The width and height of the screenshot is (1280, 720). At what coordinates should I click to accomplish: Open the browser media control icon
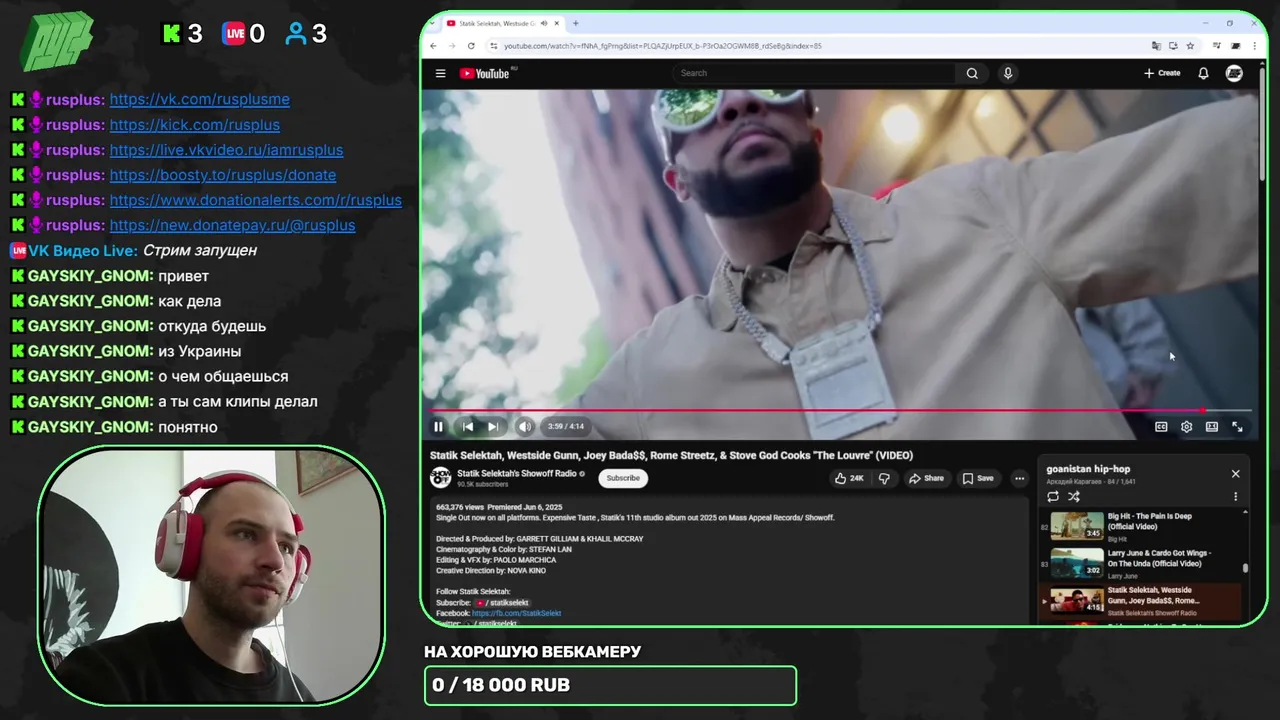(1216, 46)
